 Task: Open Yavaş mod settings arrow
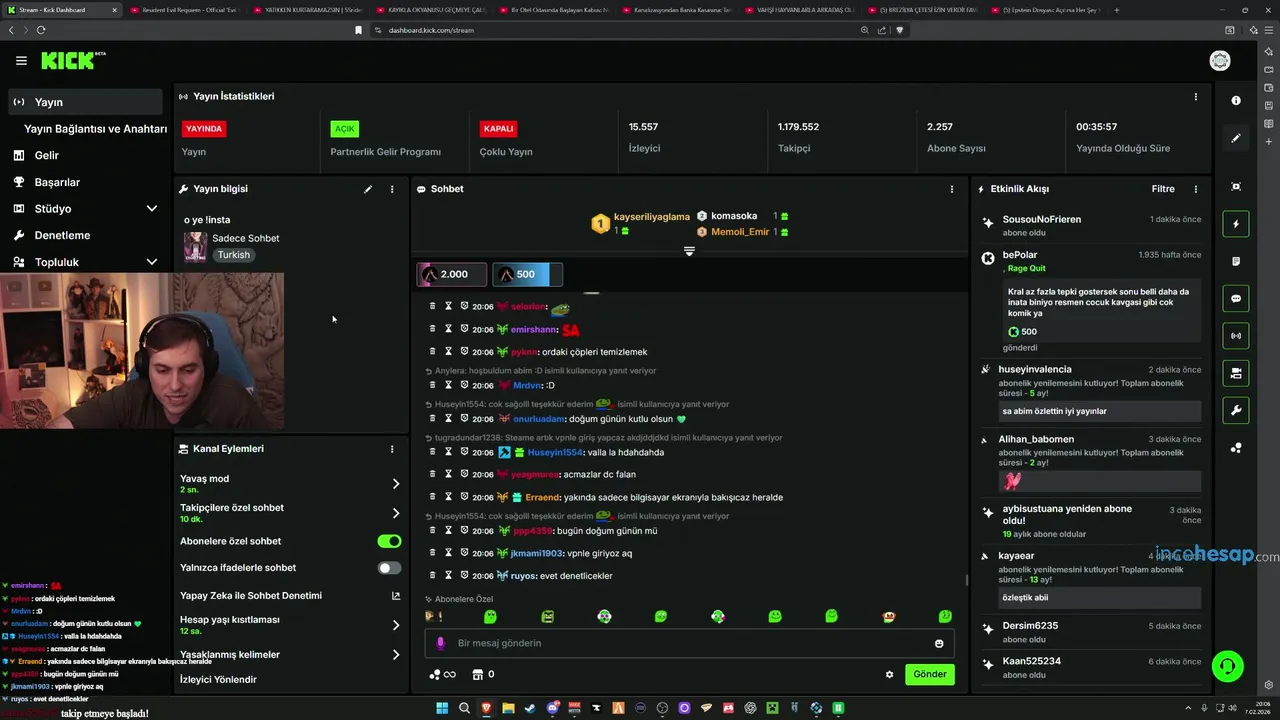[395, 484]
